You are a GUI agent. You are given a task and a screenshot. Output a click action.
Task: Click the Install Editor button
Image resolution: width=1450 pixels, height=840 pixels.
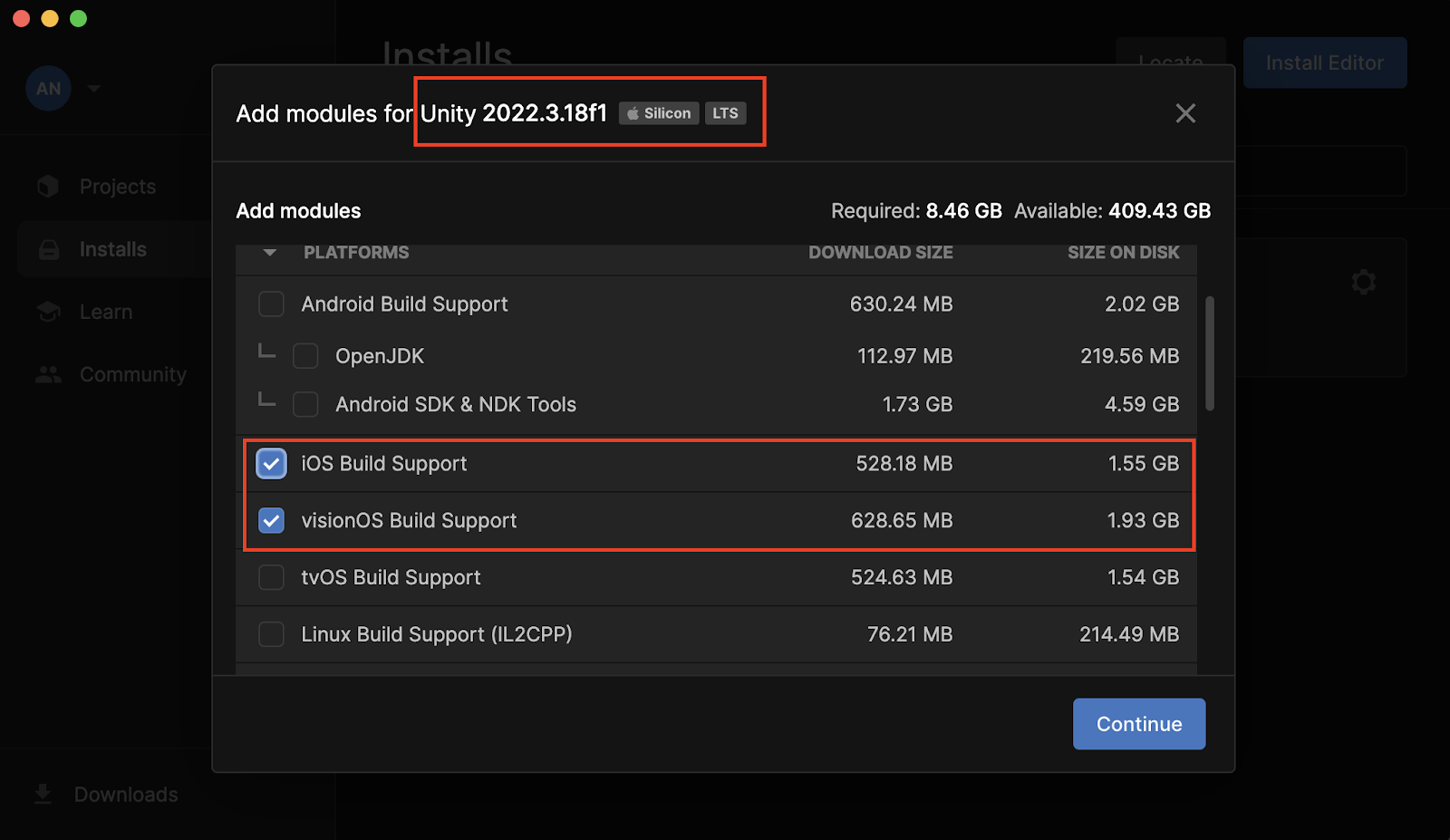click(1324, 63)
